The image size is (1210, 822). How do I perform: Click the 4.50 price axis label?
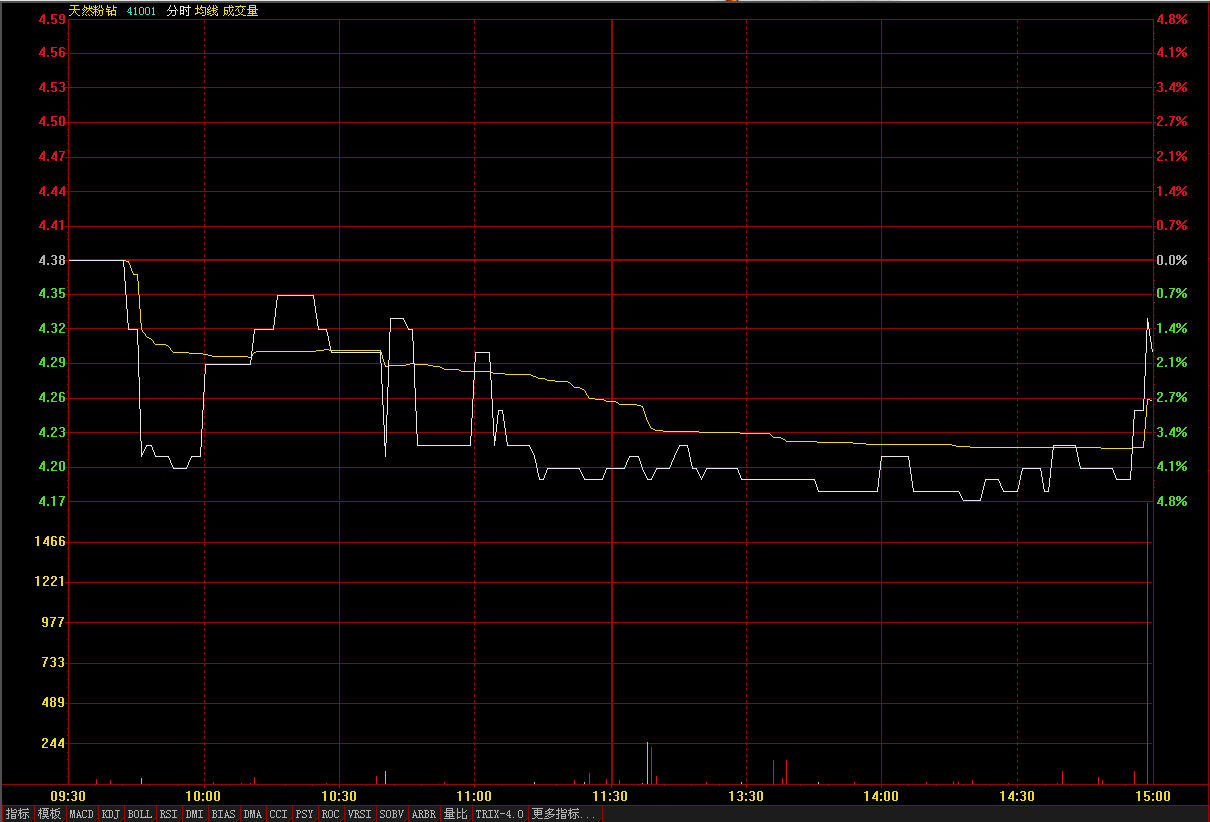[52, 122]
